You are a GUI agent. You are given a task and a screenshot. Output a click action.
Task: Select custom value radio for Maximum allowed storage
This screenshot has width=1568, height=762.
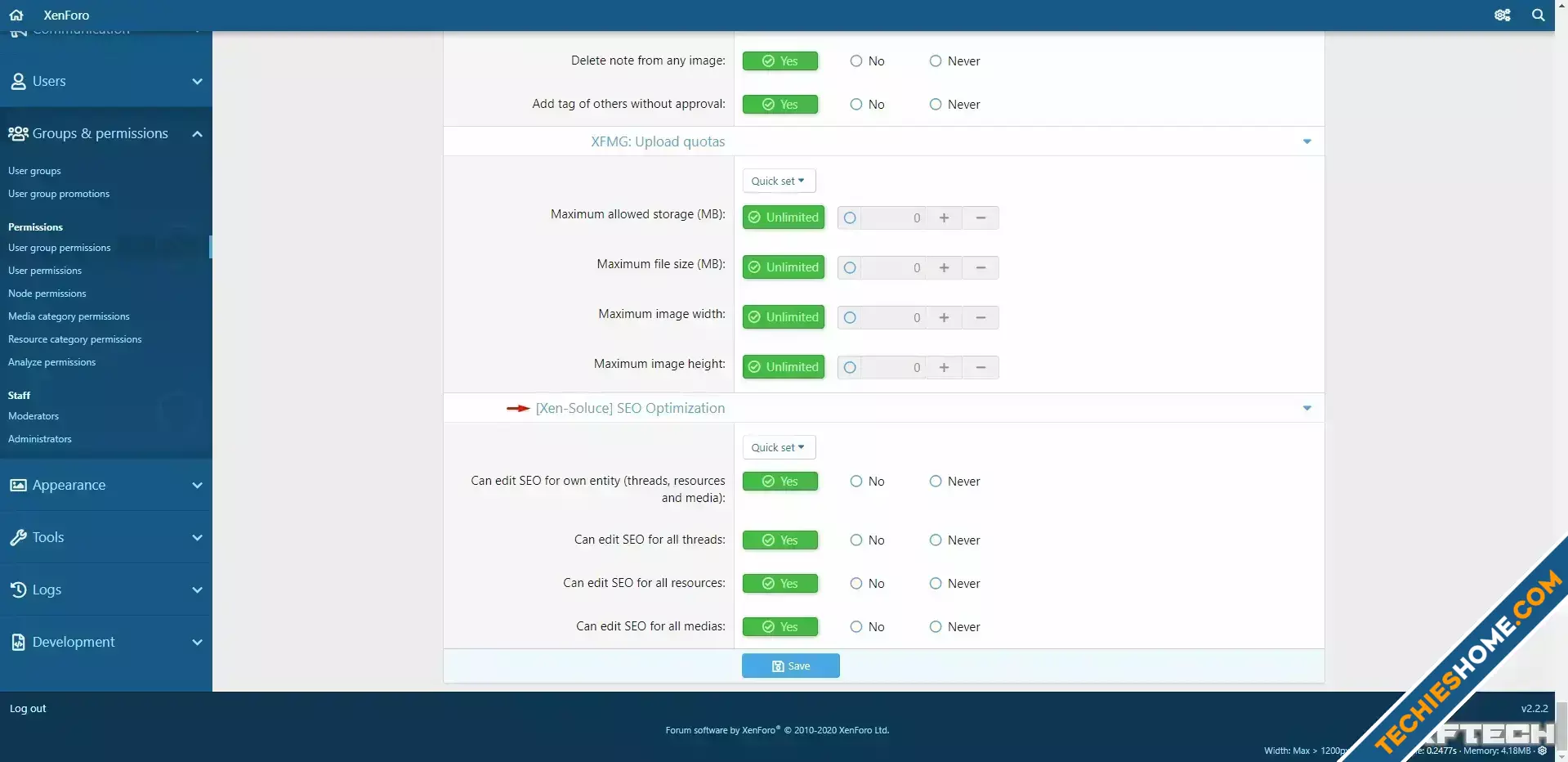[x=850, y=217]
